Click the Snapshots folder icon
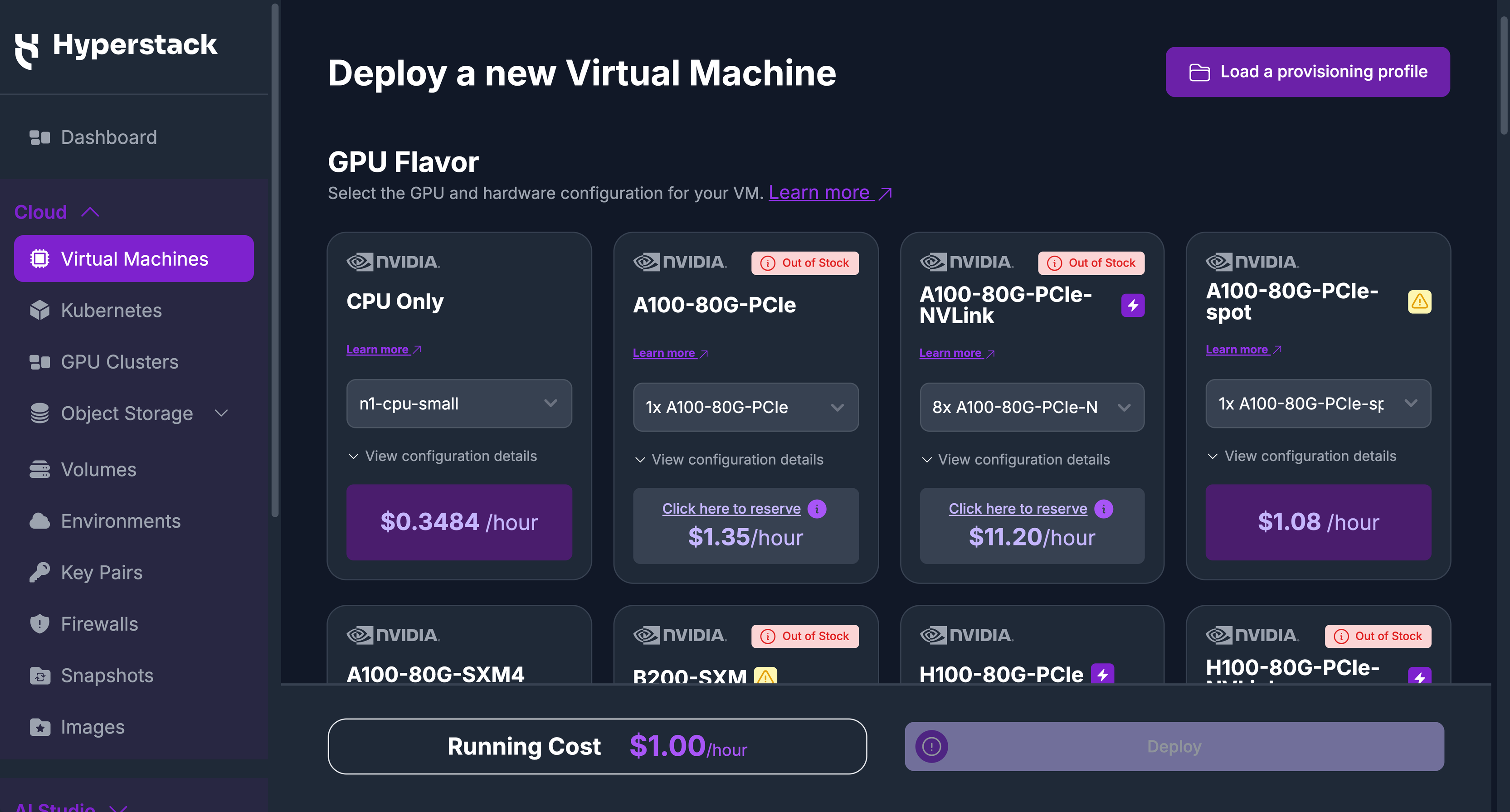The height and width of the screenshot is (812, 1510). coord(40,676)
